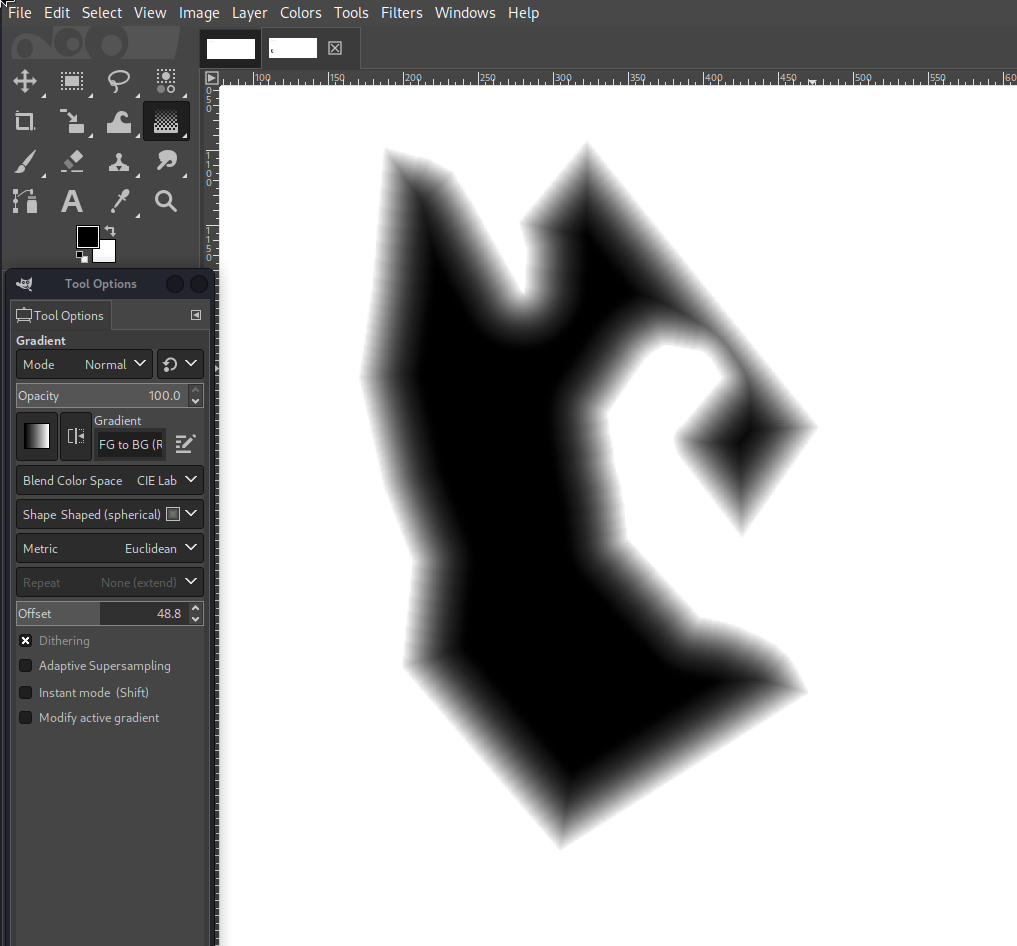Viewport: 1017px width, 946px height.
Task: Open the Colors menu
Action: pyautogui.click(x=300, y=13)
